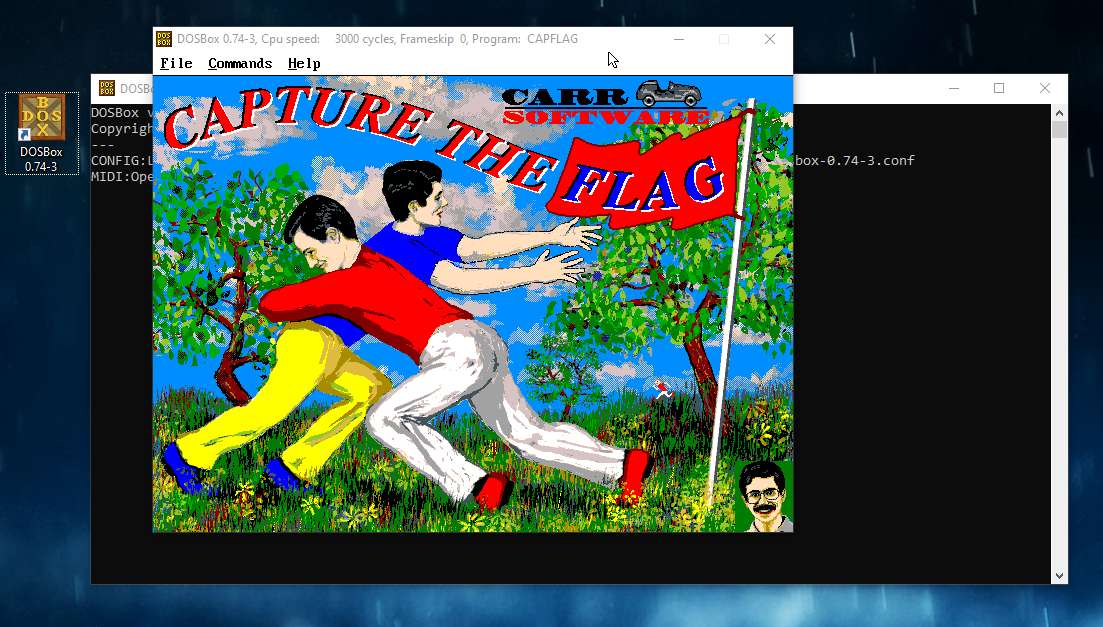Screen dimensions: 1103x627
Task: Click the Carr Software logo on the title screen
Action: point(606,103)
